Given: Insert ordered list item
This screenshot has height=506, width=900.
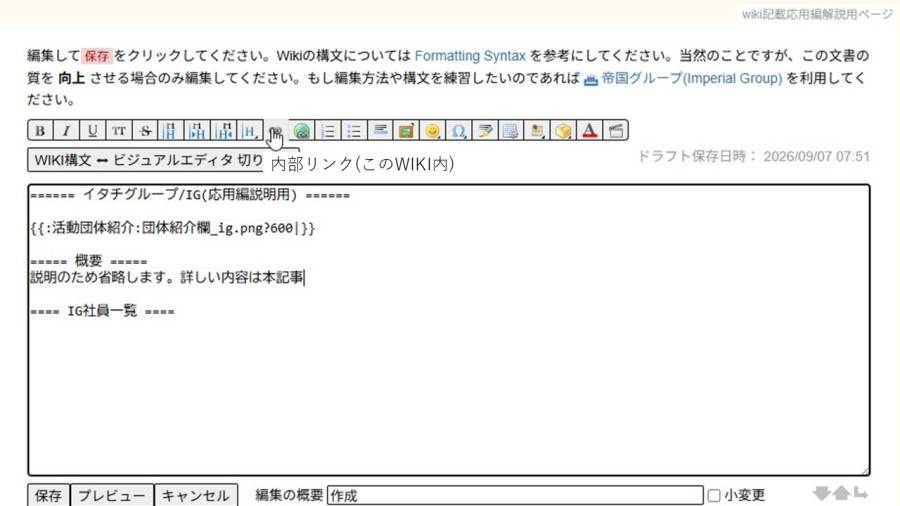Looking at the screenshot, I should click(x=328, y=131).
